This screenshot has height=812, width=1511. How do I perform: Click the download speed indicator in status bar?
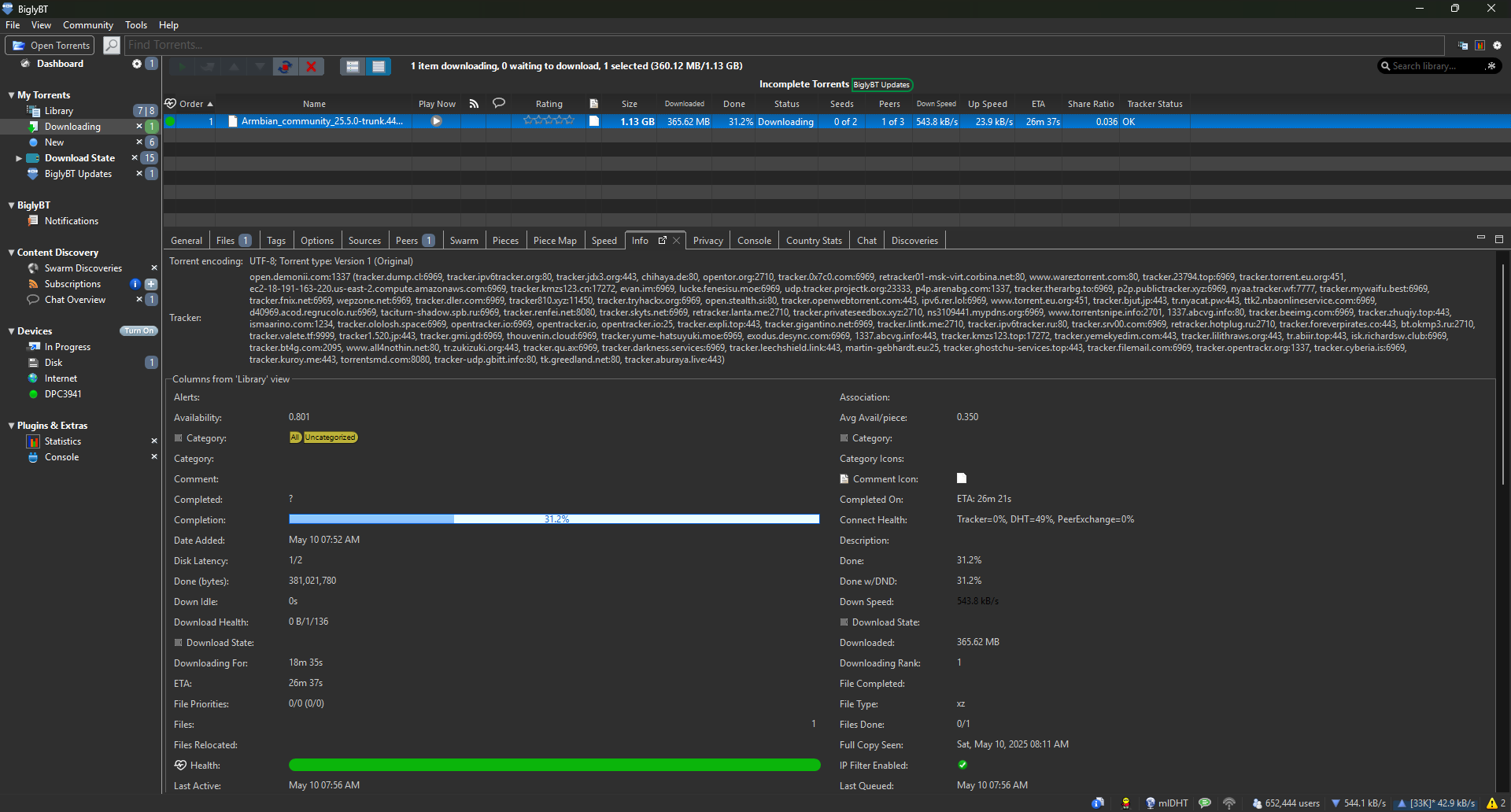pos(1359,803)
